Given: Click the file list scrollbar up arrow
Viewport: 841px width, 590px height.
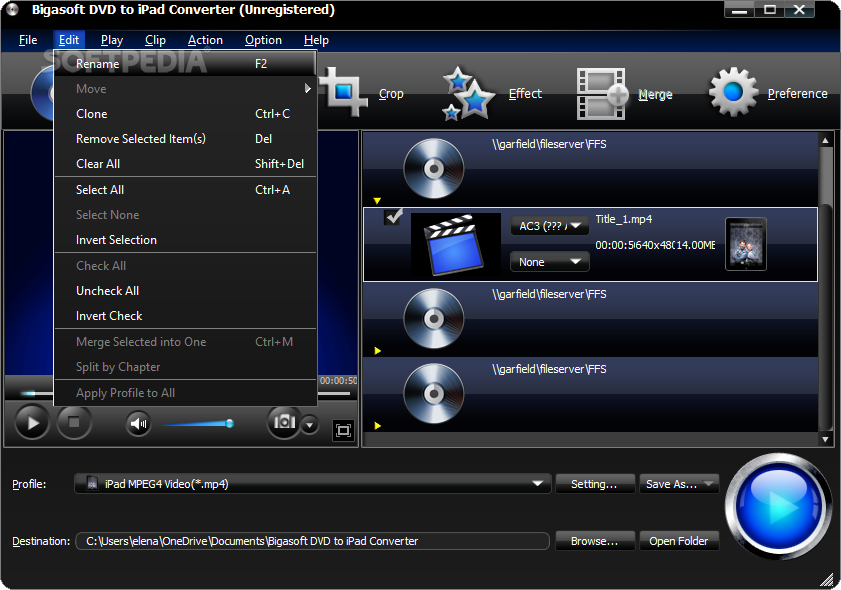Looking at the screenshot, I should (825, 141).
